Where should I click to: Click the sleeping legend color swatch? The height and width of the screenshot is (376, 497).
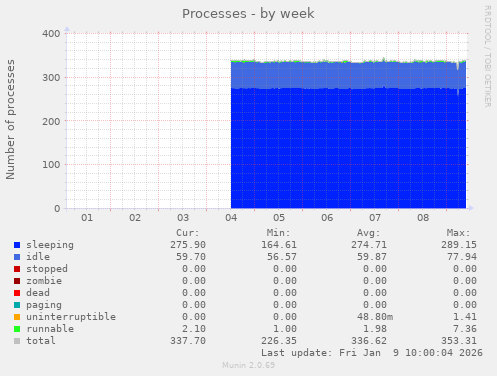coord(17,245)
